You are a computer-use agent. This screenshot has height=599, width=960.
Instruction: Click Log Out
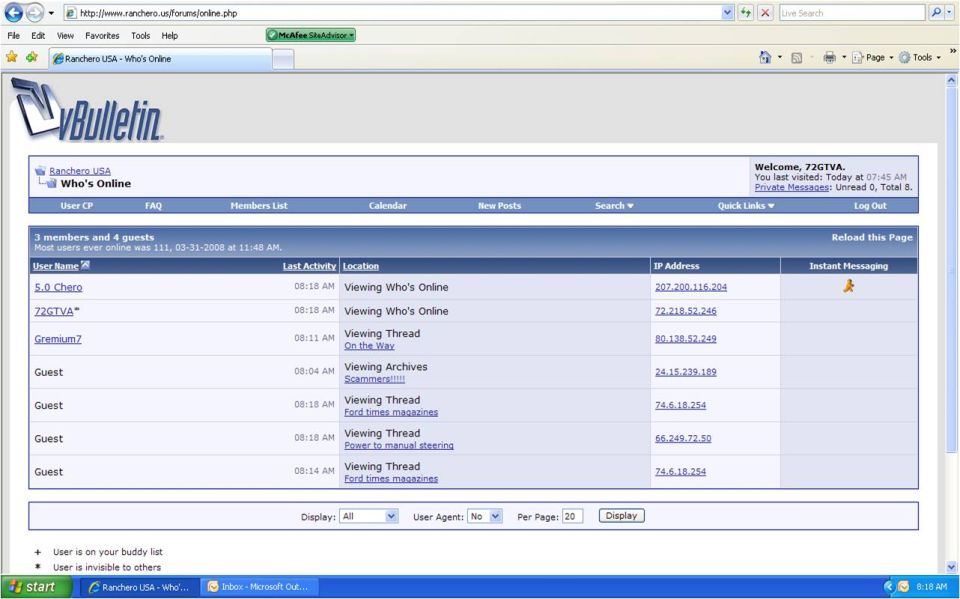(x=870, y=206)
